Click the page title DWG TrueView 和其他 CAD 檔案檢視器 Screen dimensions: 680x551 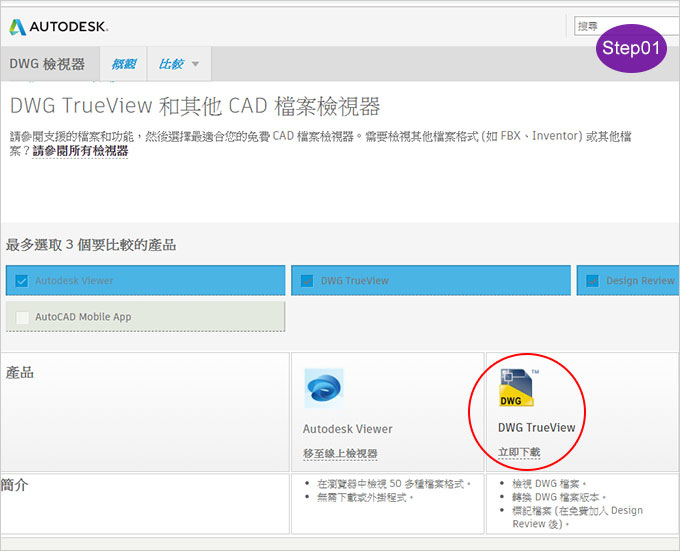click(195, 106)
